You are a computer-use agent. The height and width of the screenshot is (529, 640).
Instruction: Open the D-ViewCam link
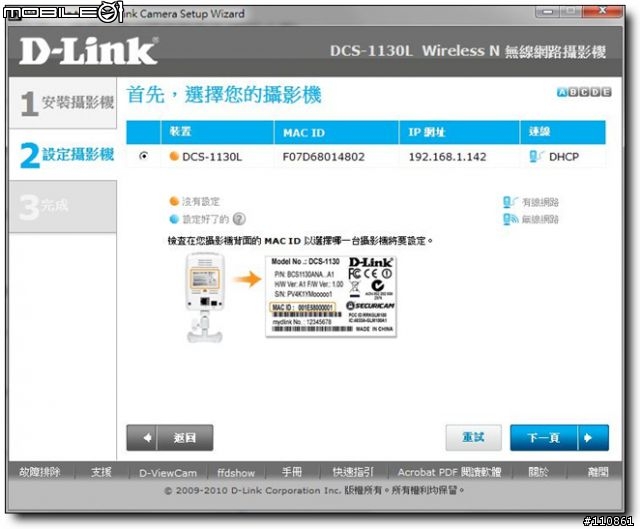click(168, 473)
